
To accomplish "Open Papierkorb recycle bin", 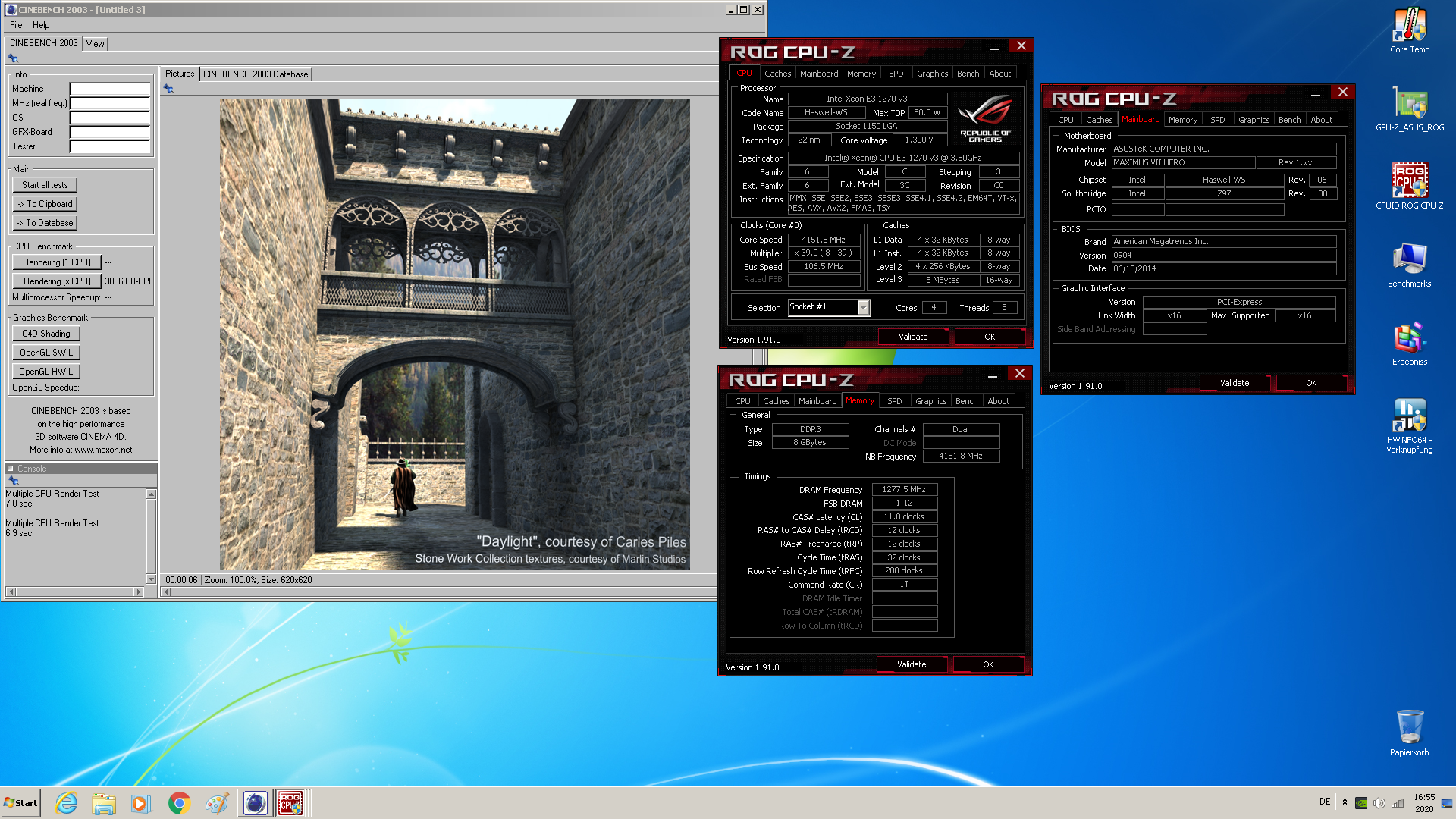I will 1409,733.
